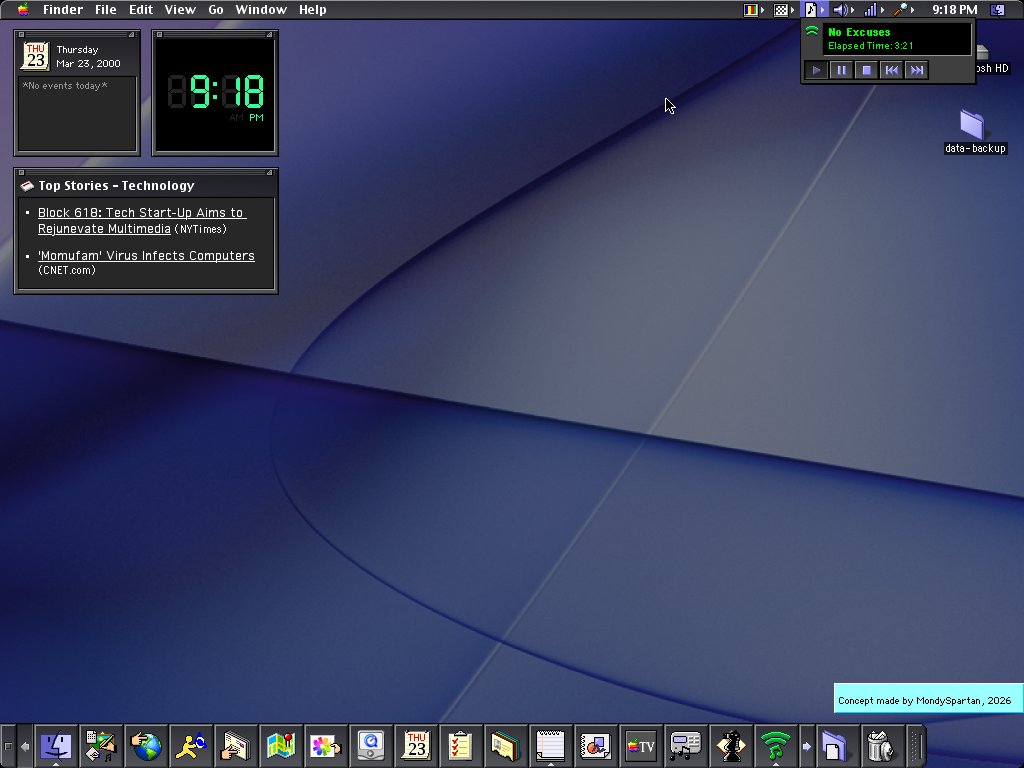
Task: Open the 'Momufam' Virus Infects Computers link
Action: tap(146, 255)
